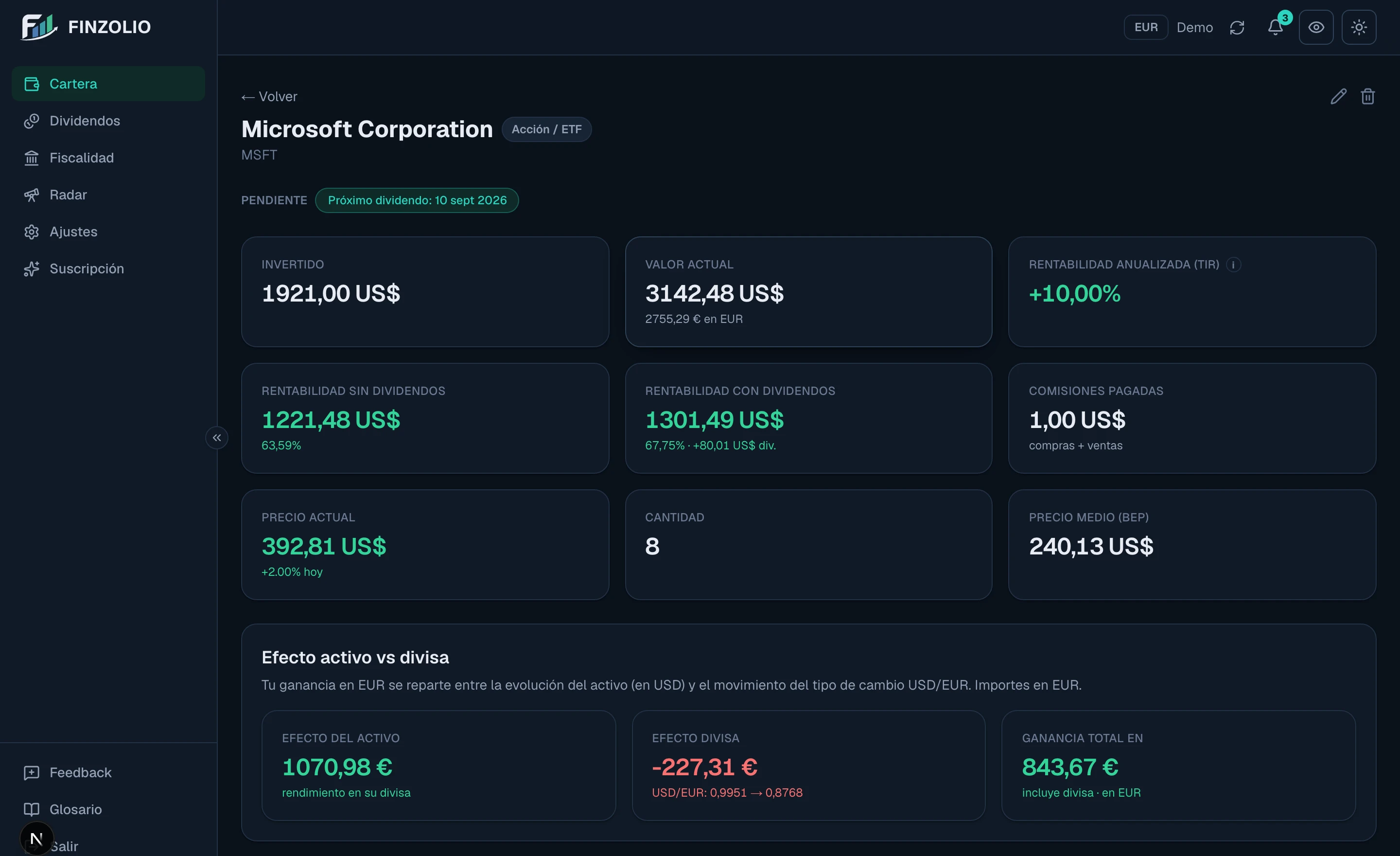Open notifications bell with 3 badge
Viewport: 1400px width, 856px height.
pyautogui.click(x=1276, y=26)
